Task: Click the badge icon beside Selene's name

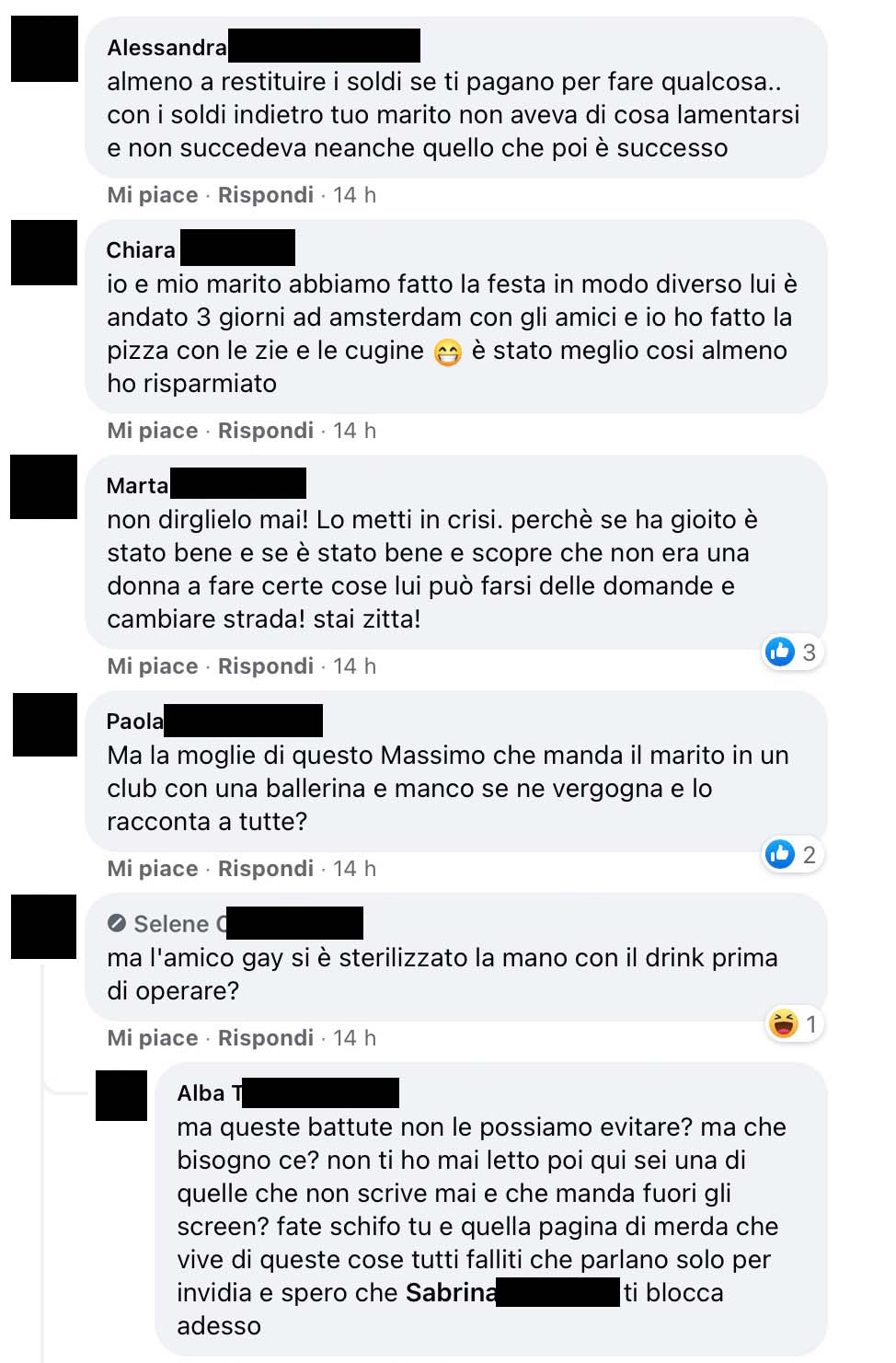Action: coord(117,923)
